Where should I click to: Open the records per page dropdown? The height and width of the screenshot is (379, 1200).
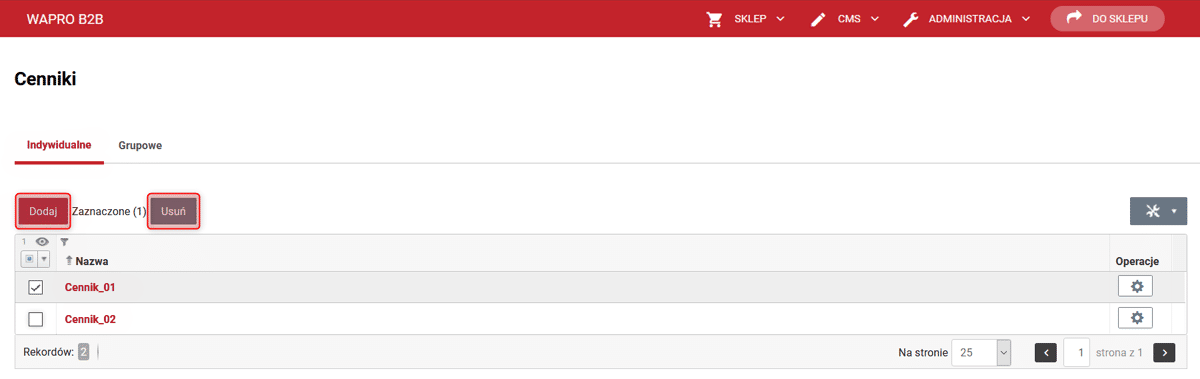(982, 352)
